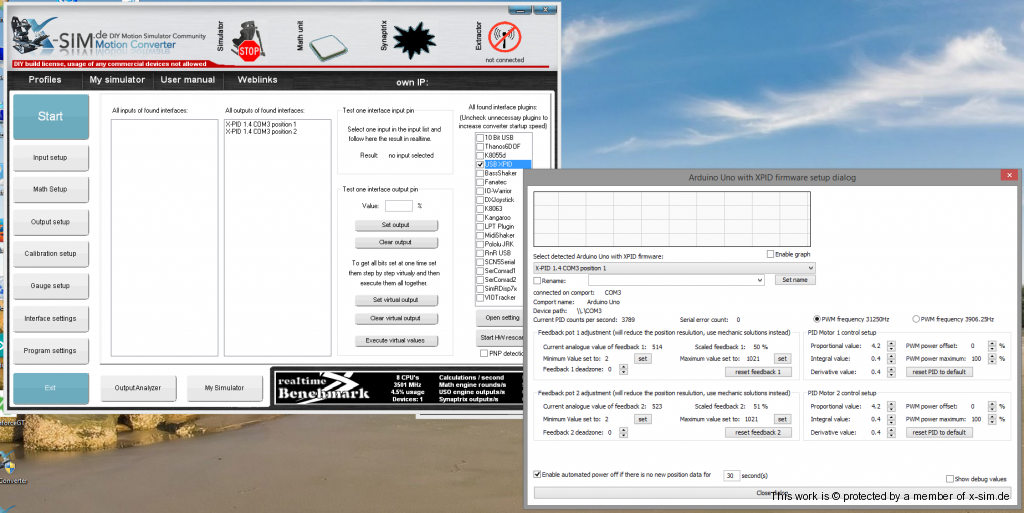Enable the 10 Bit USB plugin
This screenshot has height=513, width=1024.
(x=480, y=138)
